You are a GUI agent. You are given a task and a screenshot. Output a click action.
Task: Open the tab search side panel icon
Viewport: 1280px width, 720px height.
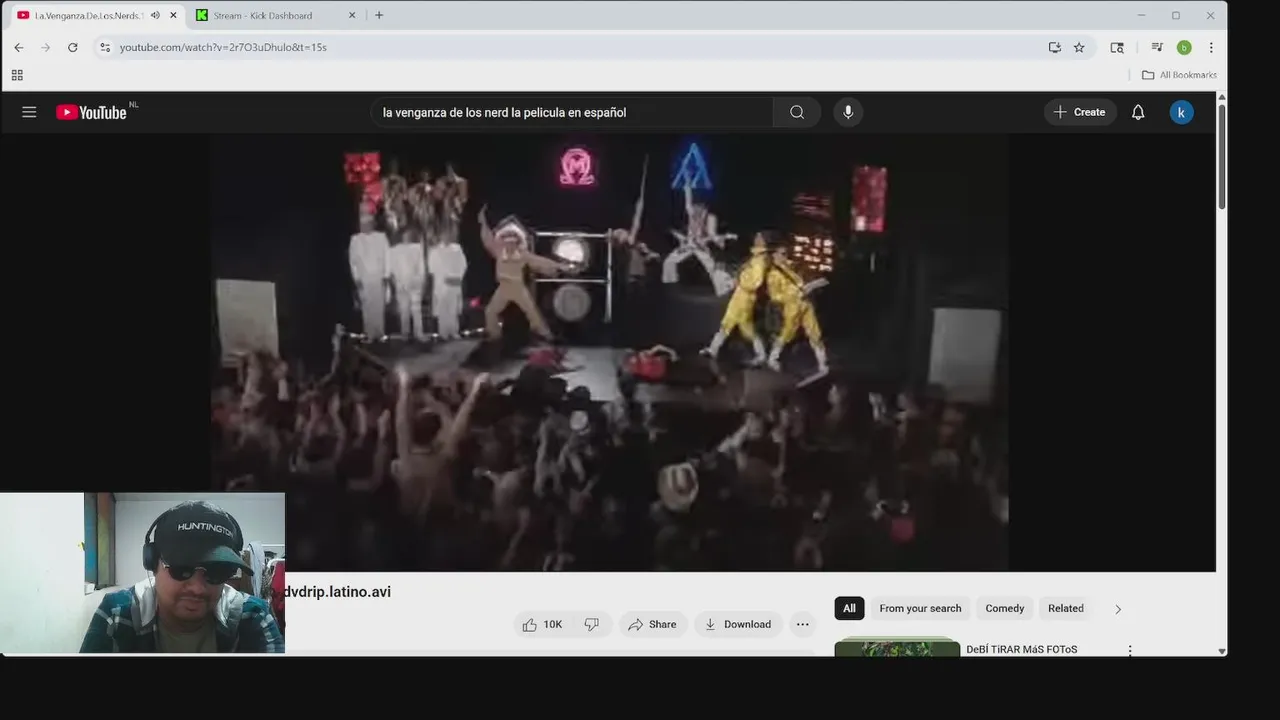coord(1117,47)
